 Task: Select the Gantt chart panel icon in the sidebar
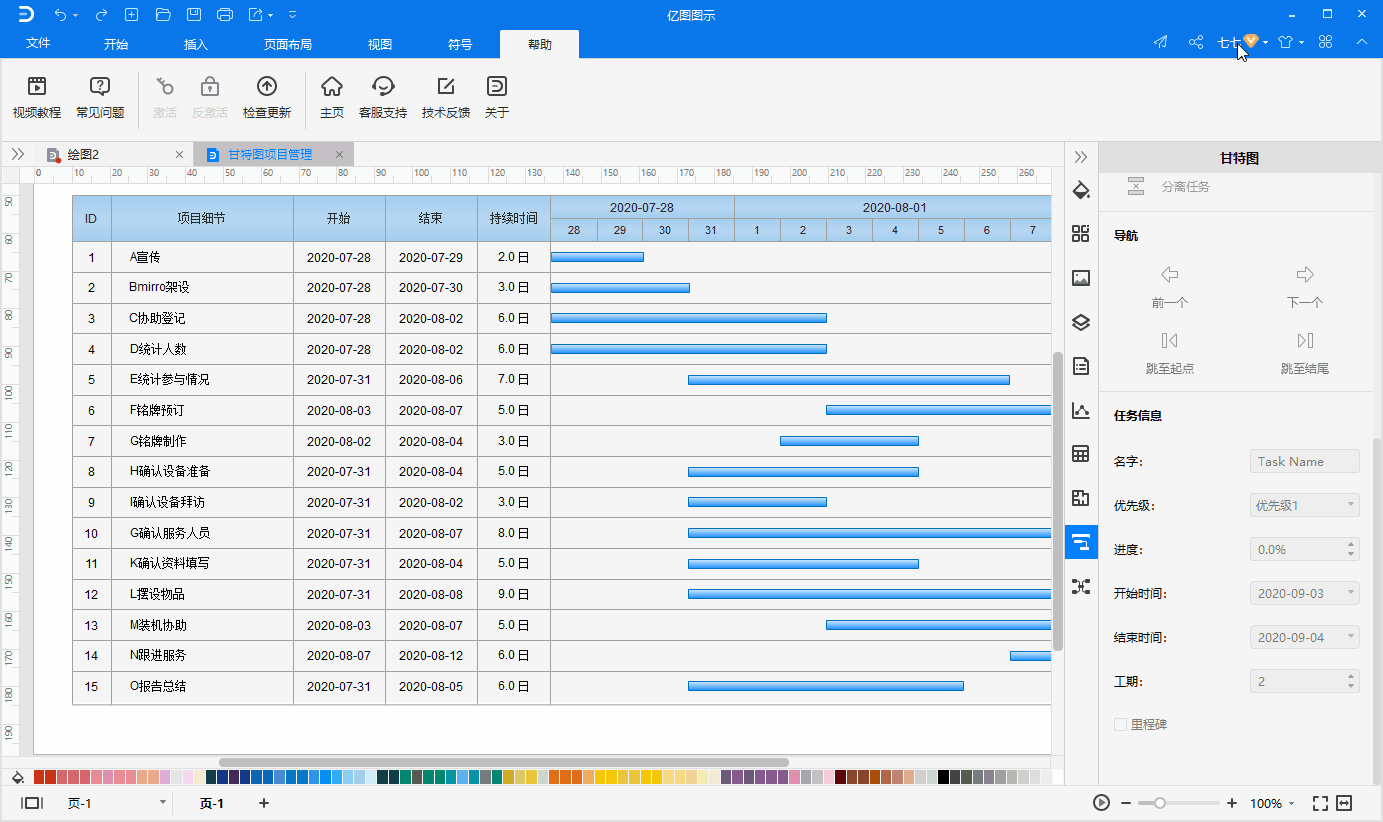[1080, 542]
